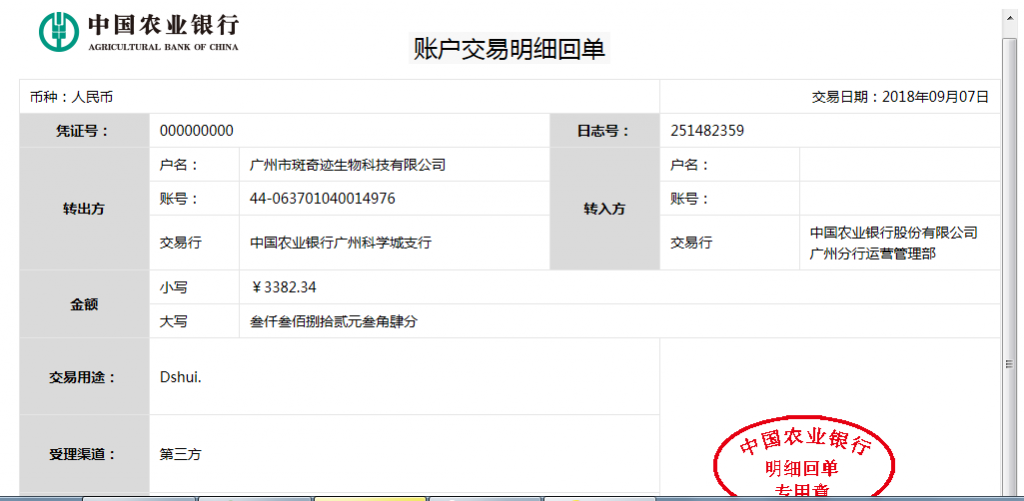Viewport: 1024px width, 501px height.
Task: Select the amount ￥3382.34
Action: pos(283,287)
